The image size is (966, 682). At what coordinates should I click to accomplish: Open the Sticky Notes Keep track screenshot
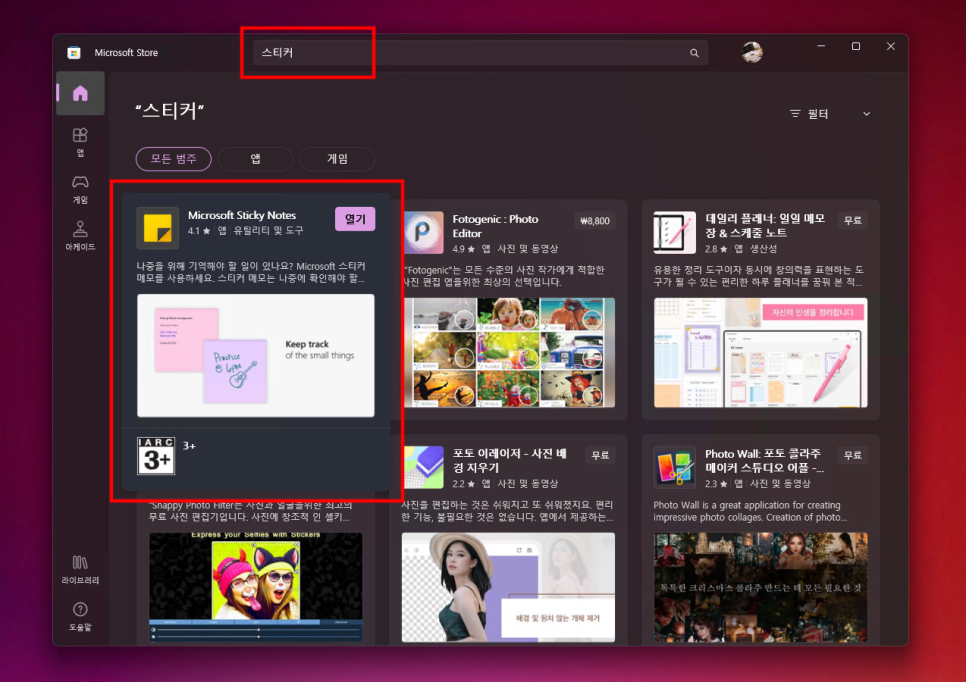(256, 355)
